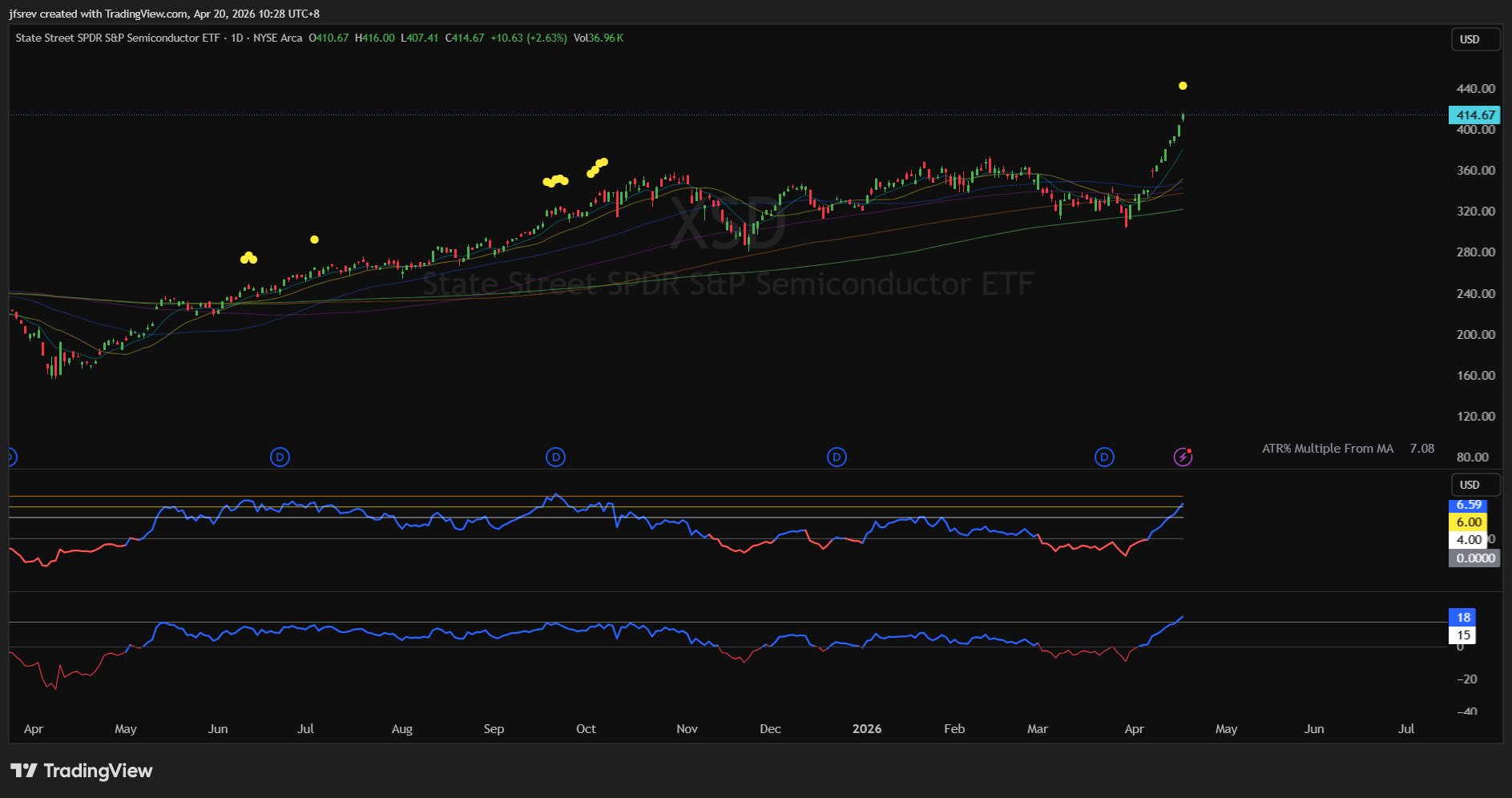Click the State Street SPDR symbol title
Screen dimensions: 1512x798
tap(117, 38)
